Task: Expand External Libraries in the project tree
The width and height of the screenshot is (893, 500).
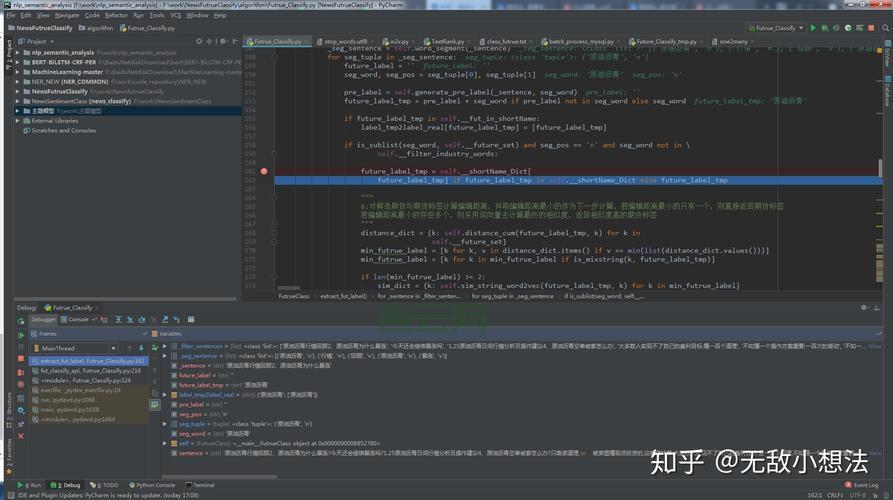Action: coord(18,121)
